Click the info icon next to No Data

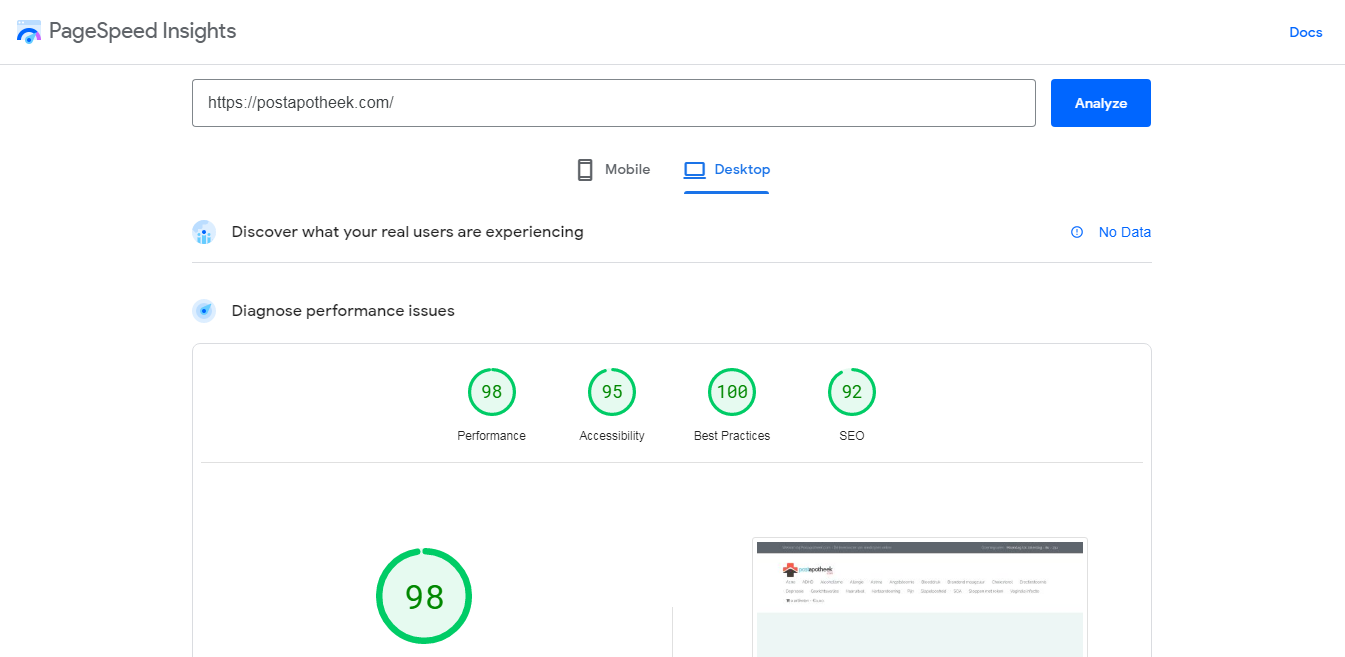click(1076, 231)
